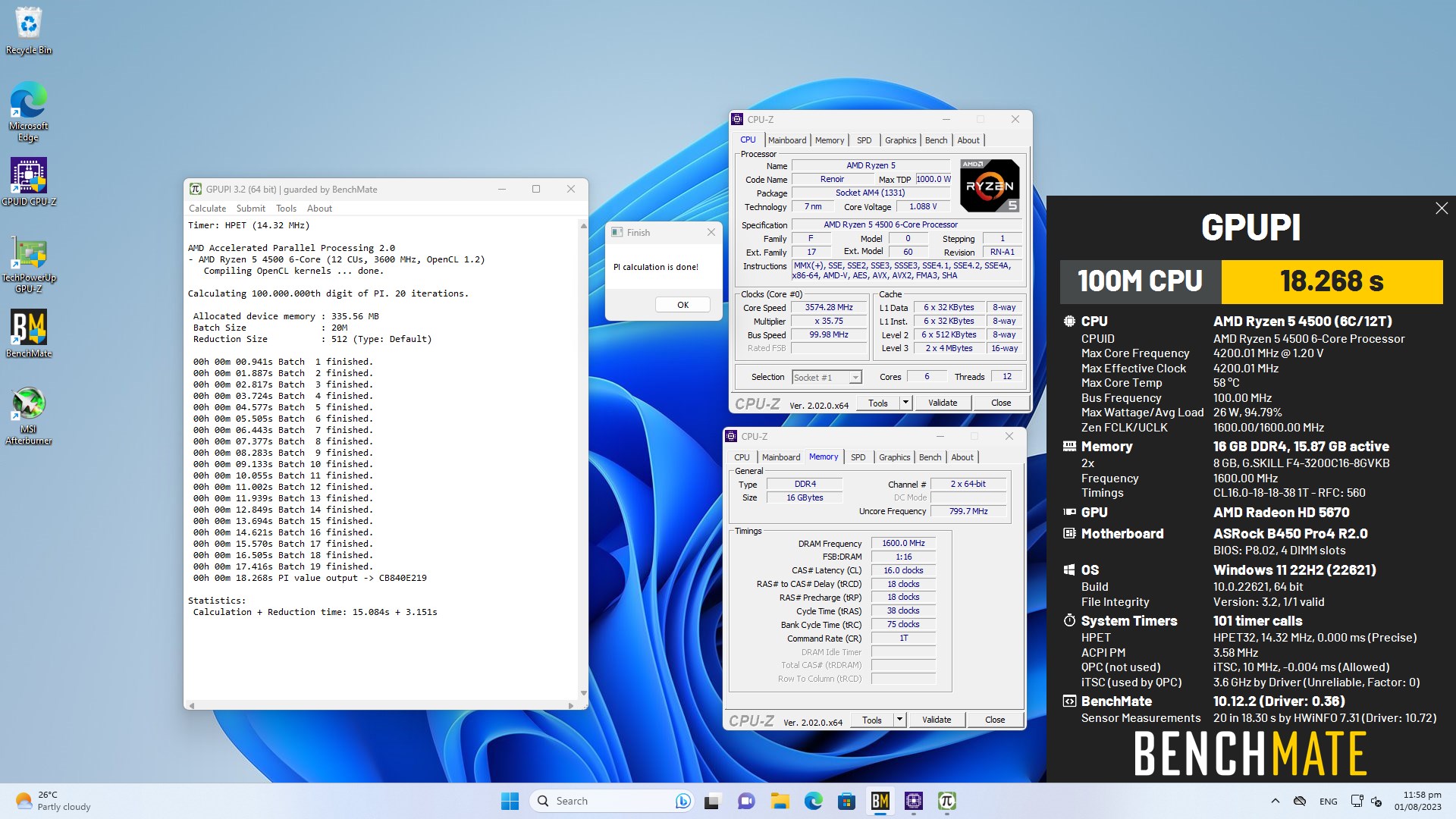Viewport: 1456px width, 819px height.
Task: Switch to Graphics tab in lower CPU-Z
Action: (894, 457)
